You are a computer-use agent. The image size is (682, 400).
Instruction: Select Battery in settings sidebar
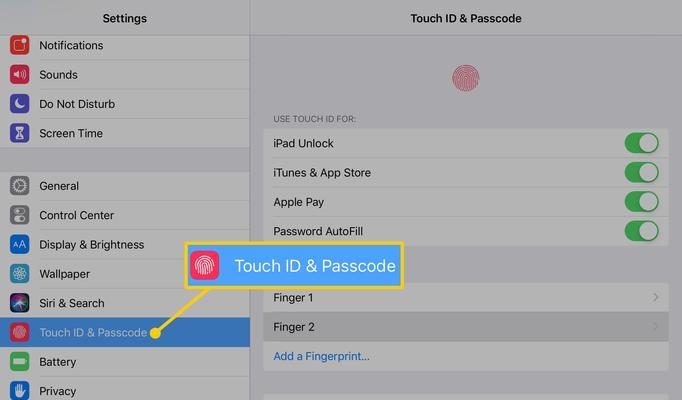(x=125, y=362)
